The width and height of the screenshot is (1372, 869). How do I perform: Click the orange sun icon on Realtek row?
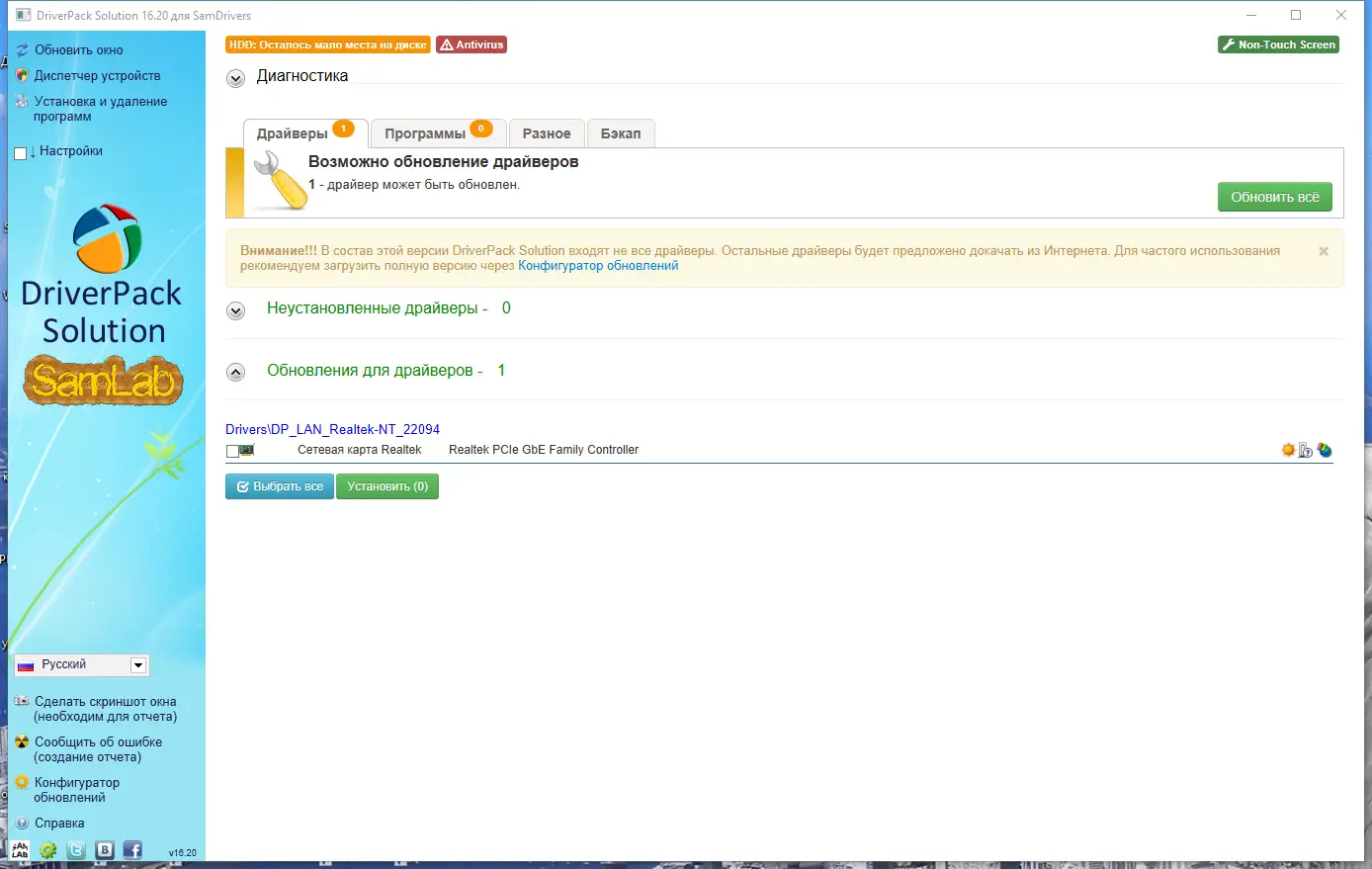[x=1288, y=450]
